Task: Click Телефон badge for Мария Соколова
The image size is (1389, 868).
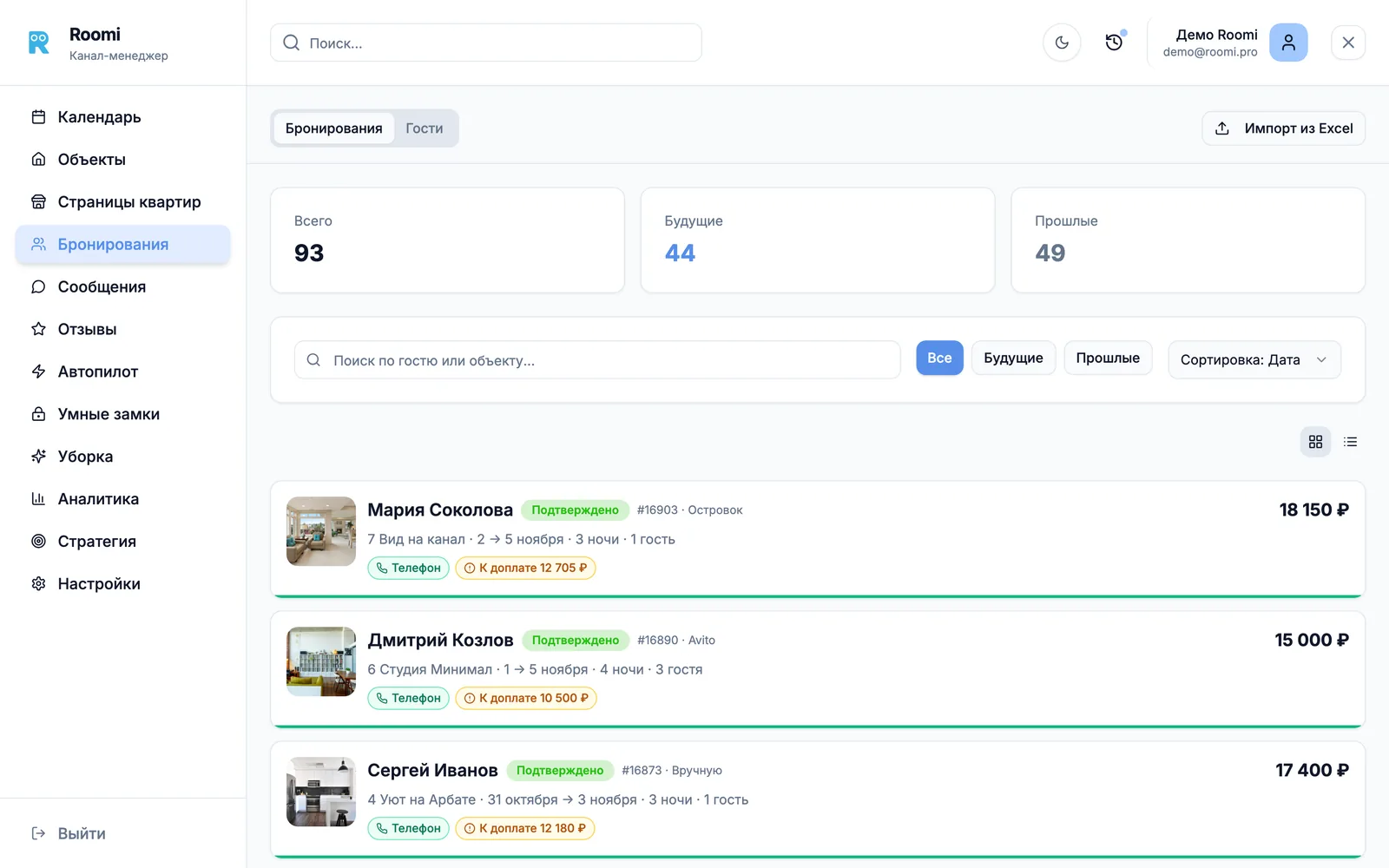Action: click(408, 568)
